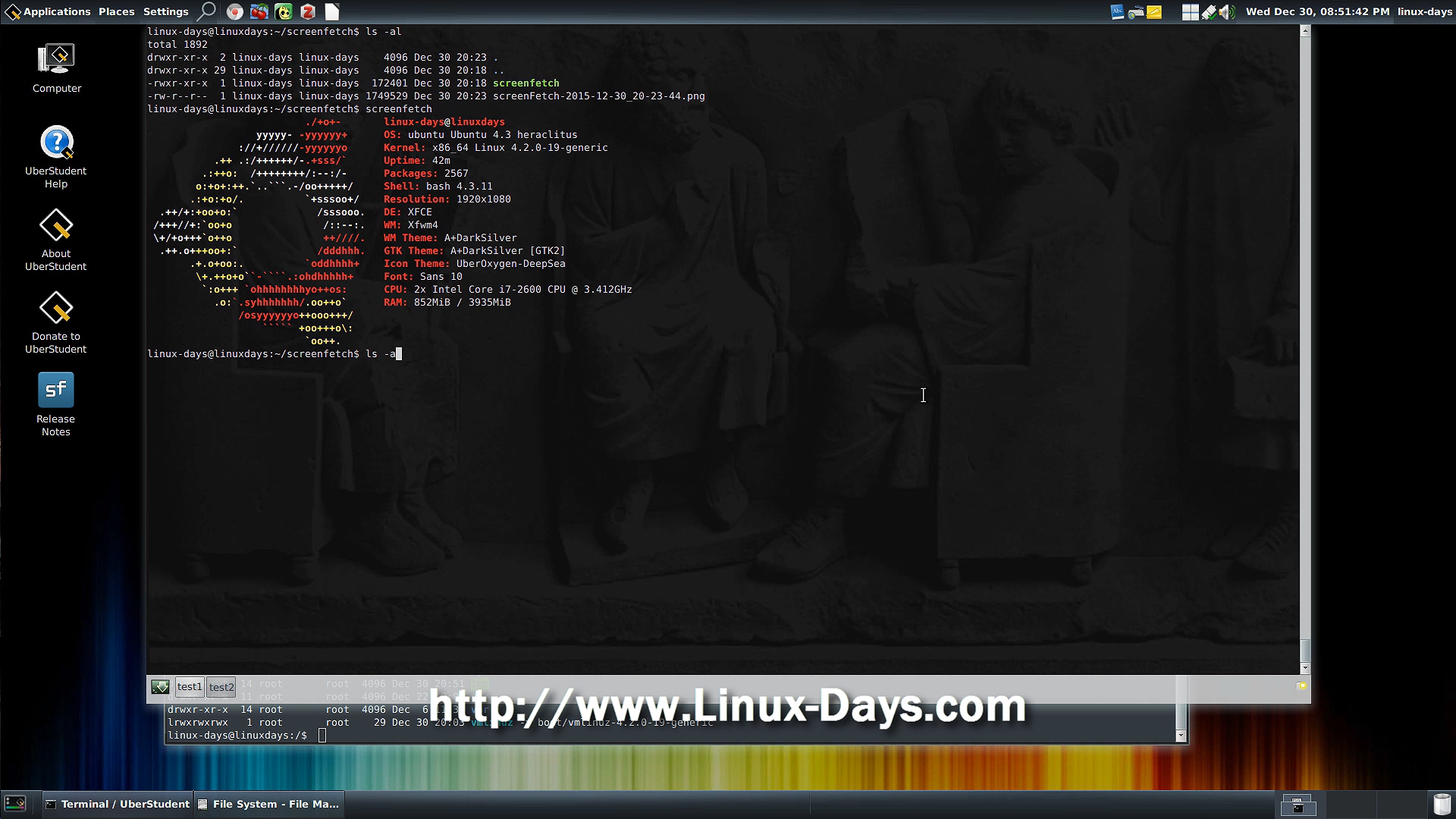Screen dimensions: 1456x819
Task: Click the green 'screenfetch' file name
Action: coord(526,83)
